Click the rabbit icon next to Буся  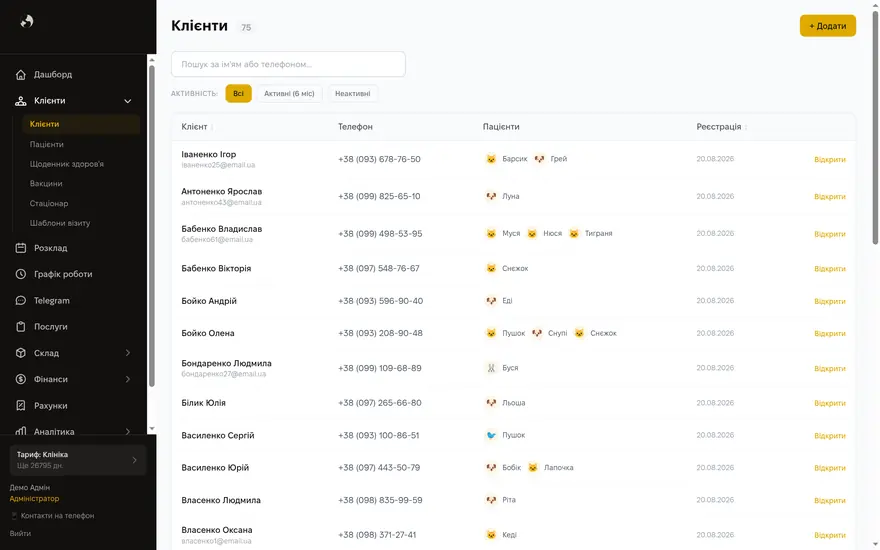tap(491, 368)
